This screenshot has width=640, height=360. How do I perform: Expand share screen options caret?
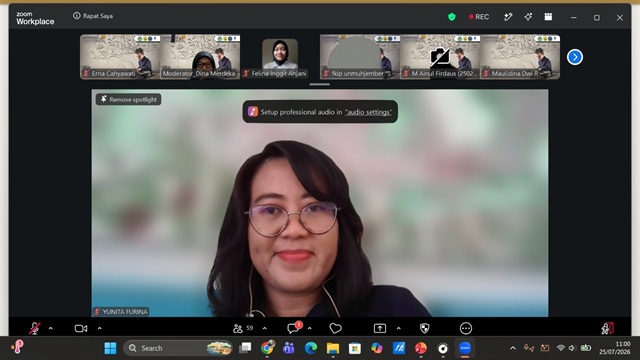[398, 328]
